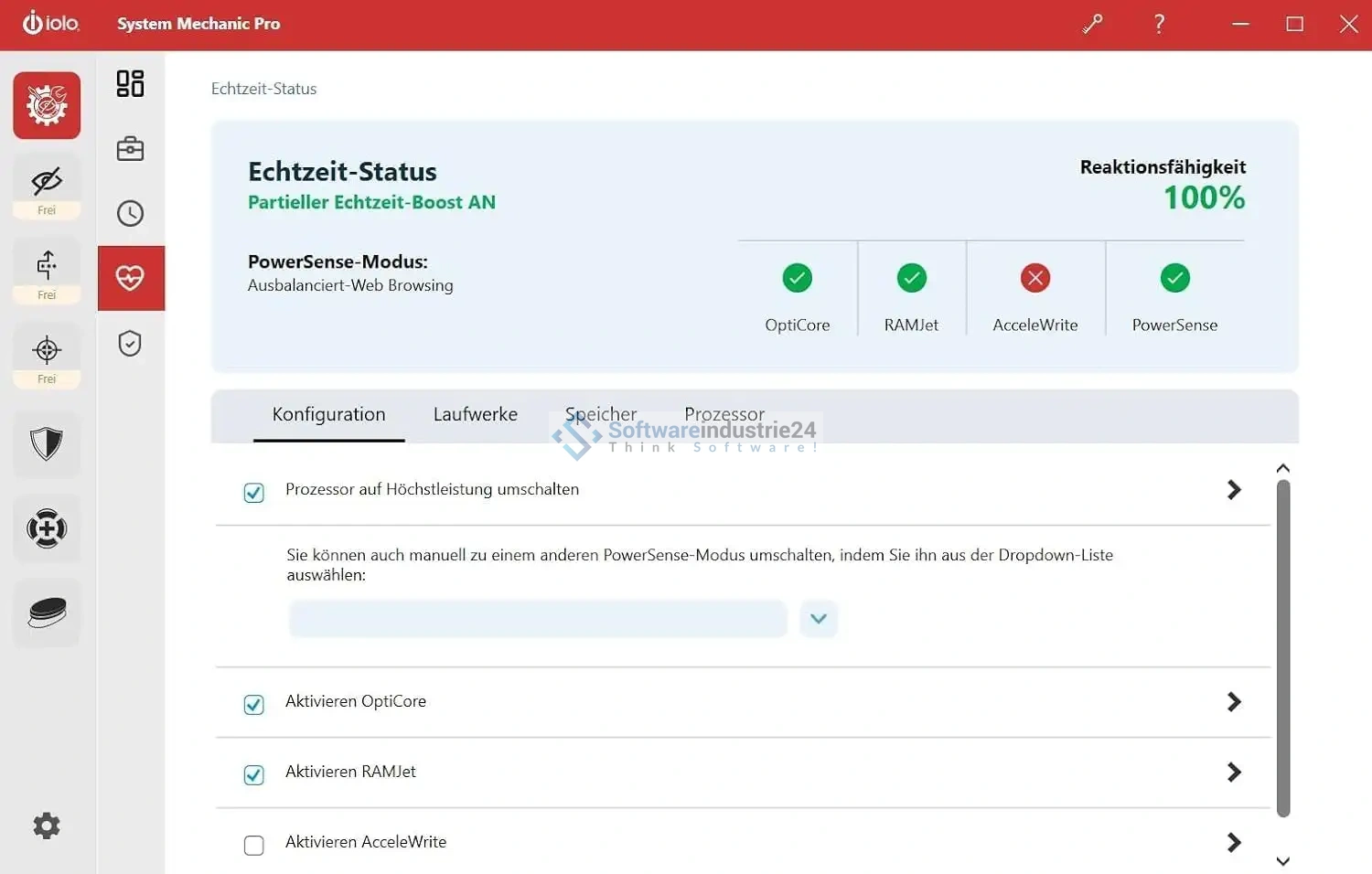Open the lifebuoy recovery tool icon
This screenshot has width=1372, height=874.
click(x=47, y=528)
